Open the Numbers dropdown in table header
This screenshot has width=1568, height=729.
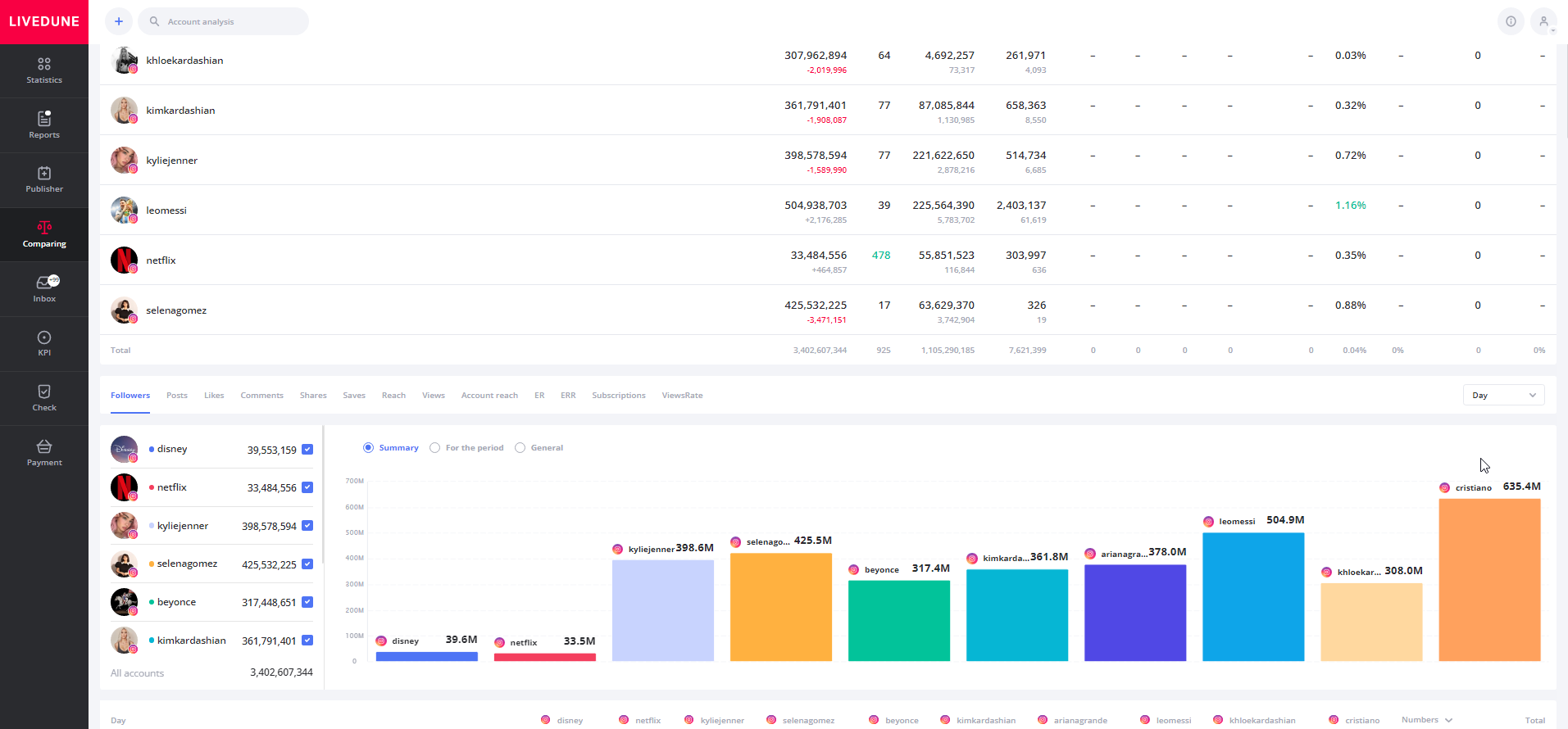[x=1426, y=720]
